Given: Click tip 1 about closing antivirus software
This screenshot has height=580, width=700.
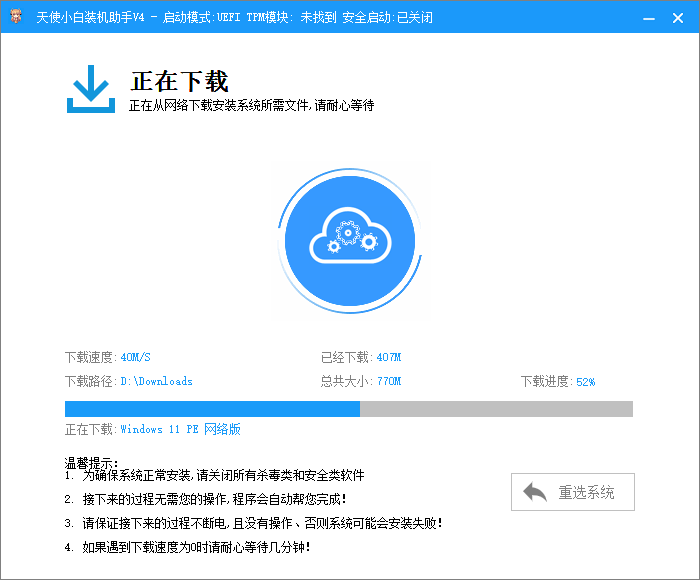Looking at the screenshot, I should coord(215,475).
